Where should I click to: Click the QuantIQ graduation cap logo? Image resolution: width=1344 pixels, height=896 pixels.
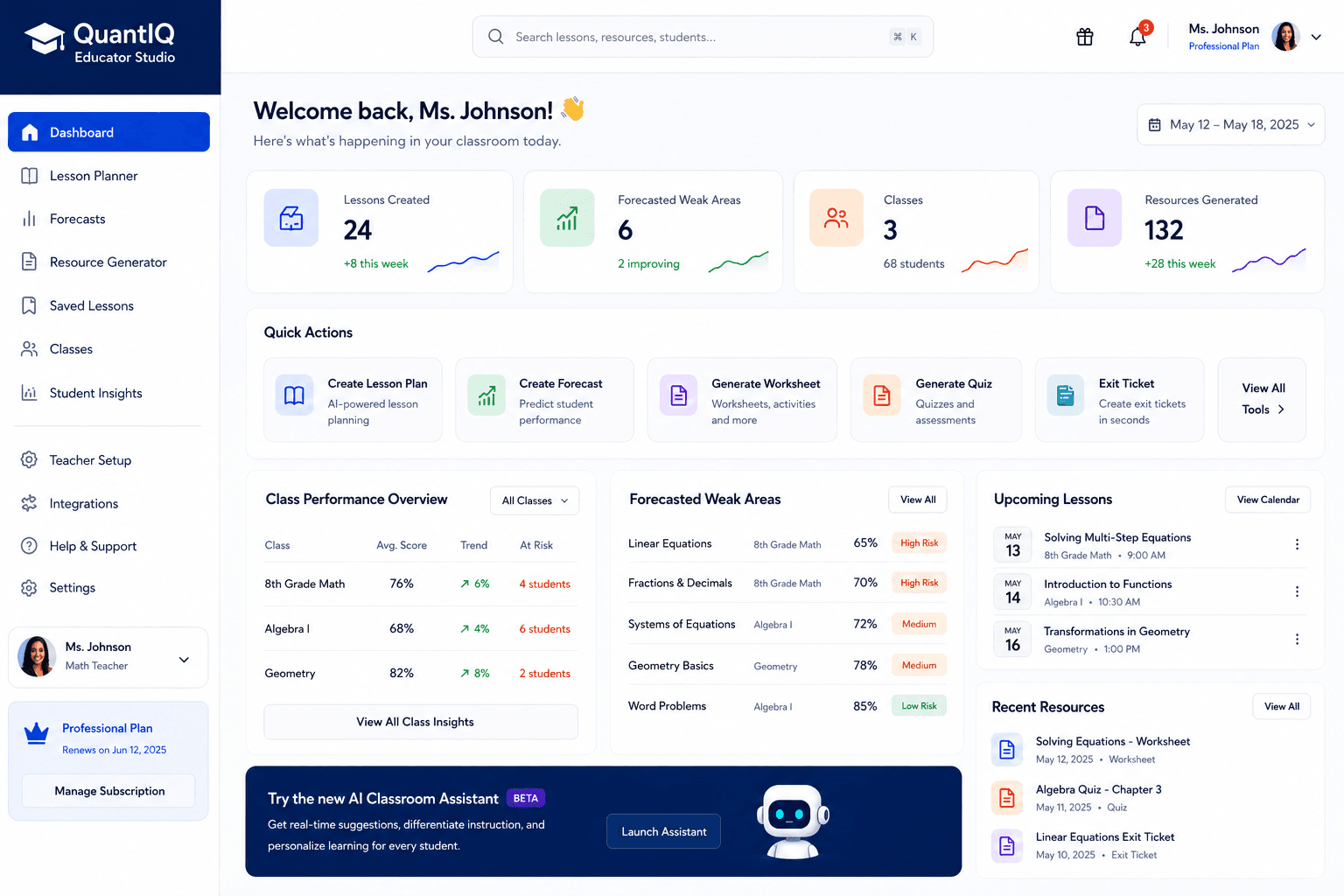pos(45,38)
